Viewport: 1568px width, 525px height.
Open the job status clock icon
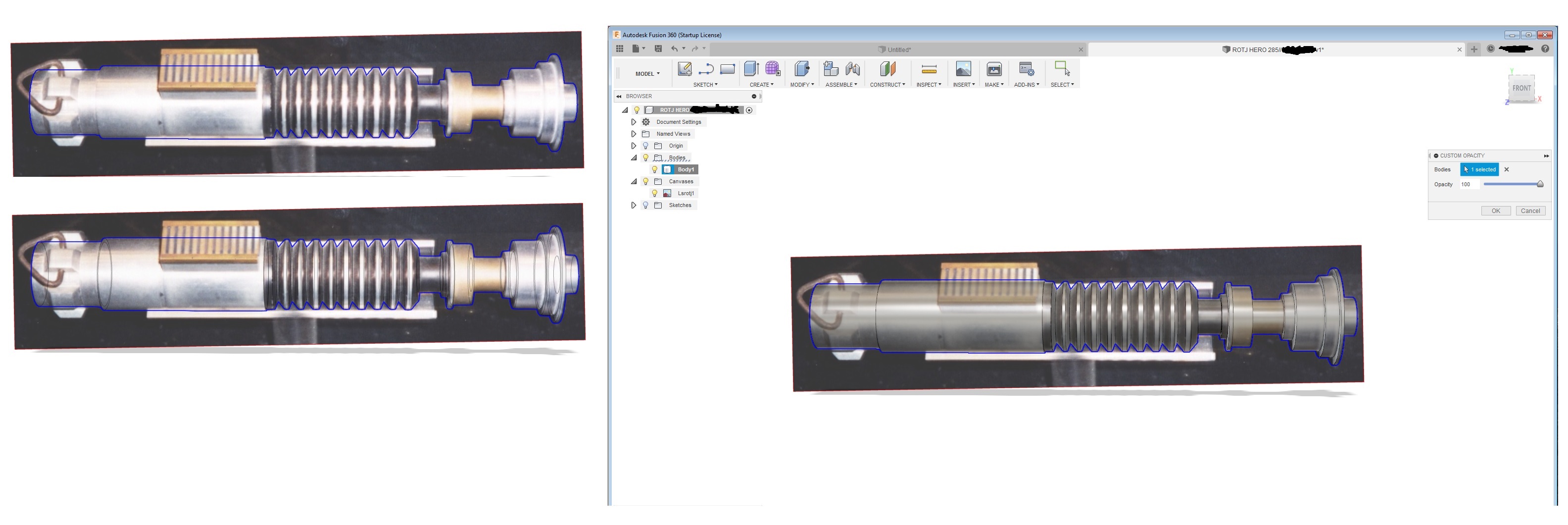(x=1491, y=49)
